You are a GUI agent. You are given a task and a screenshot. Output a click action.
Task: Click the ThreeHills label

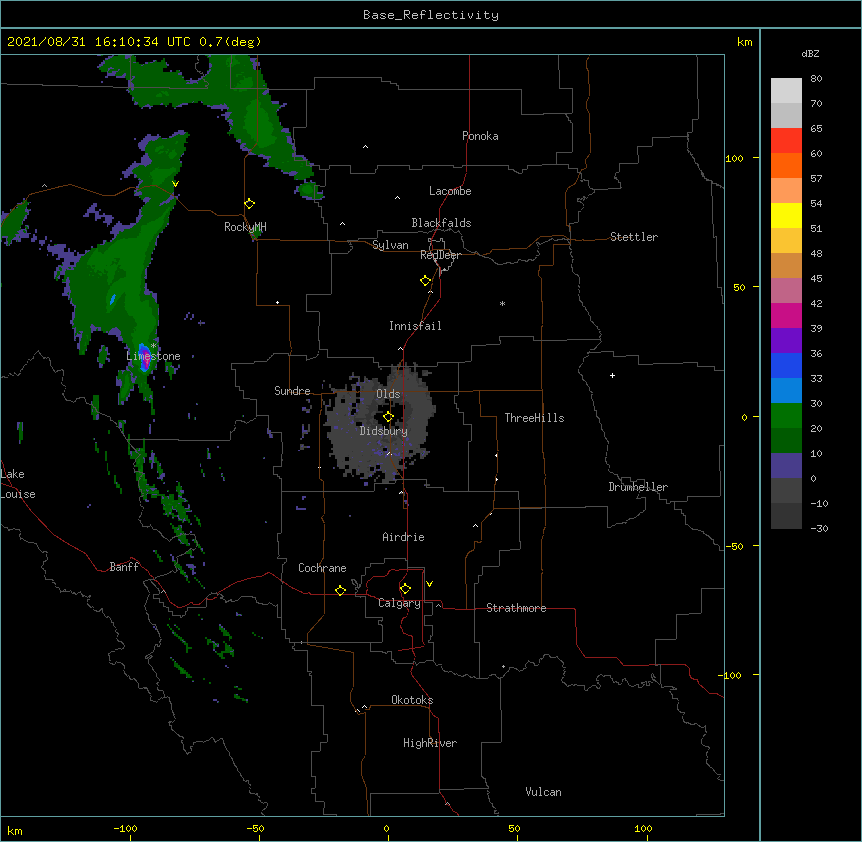[x=534, y=418]
